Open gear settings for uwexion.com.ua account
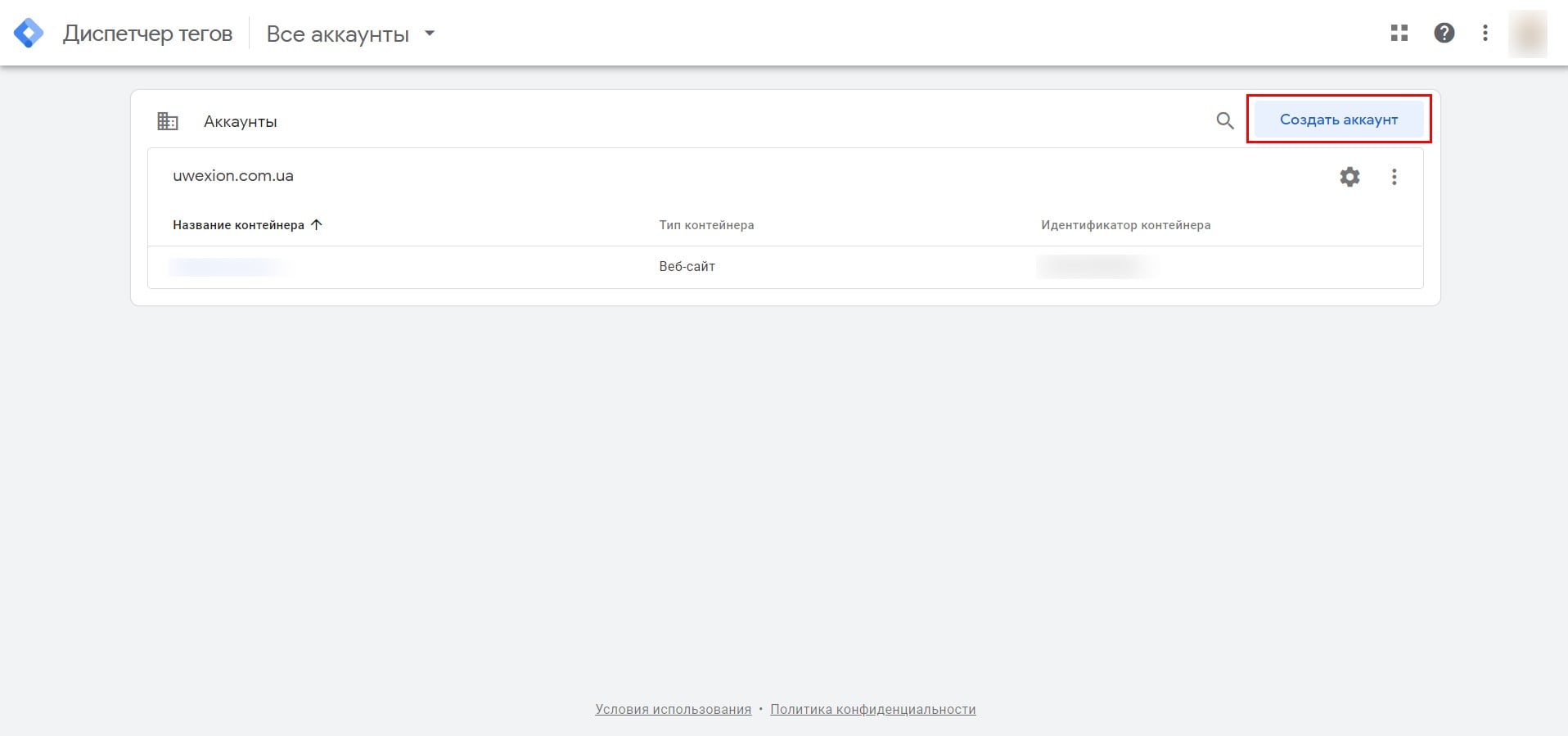The height and width of the screenshot is (736, 1568). tap(1349, 176)
